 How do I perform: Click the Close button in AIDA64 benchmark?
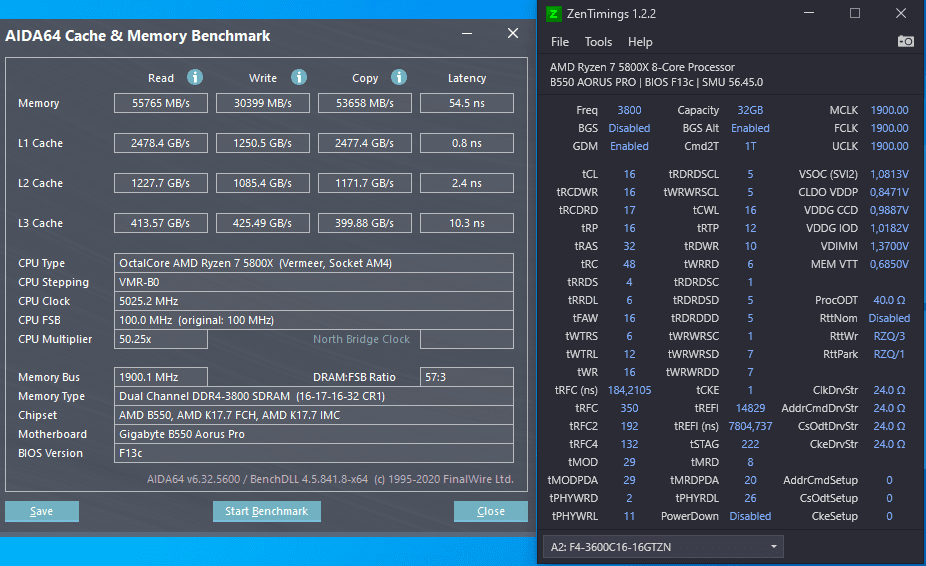pyautogui.click(x=491, y=511)
